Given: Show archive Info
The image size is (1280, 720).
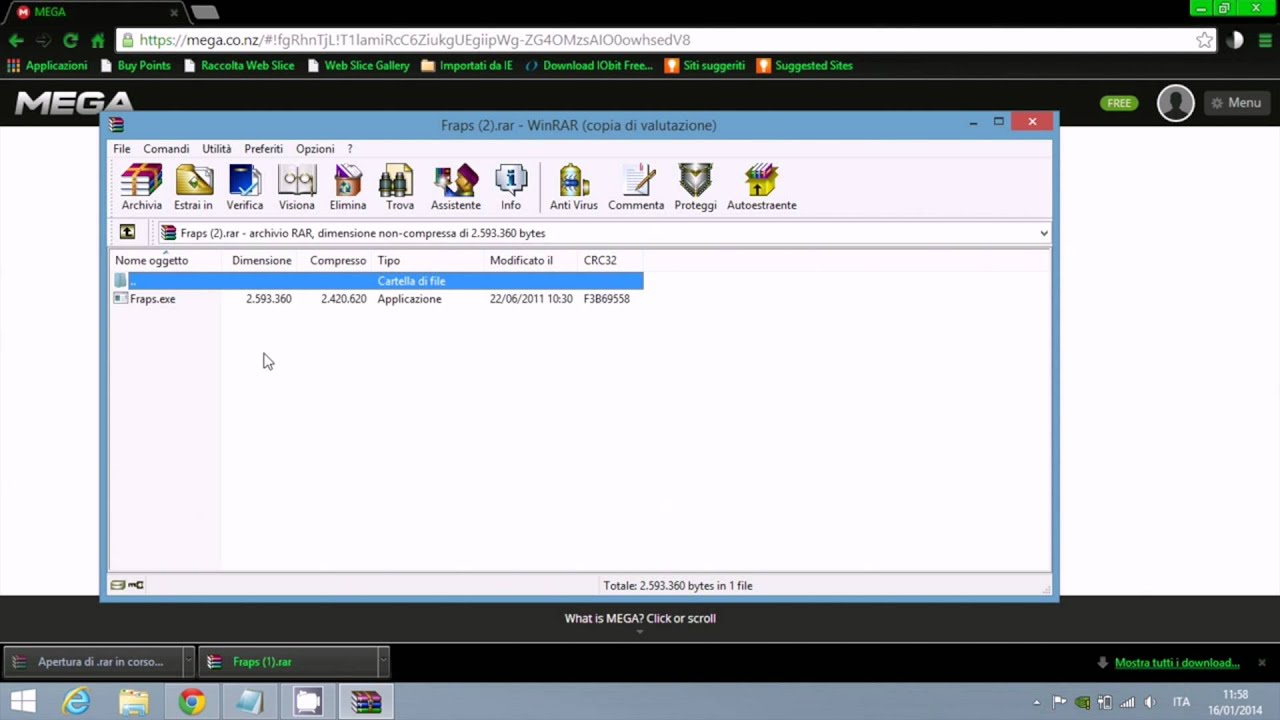Looking at the screenshot, I should coord(511,188).
